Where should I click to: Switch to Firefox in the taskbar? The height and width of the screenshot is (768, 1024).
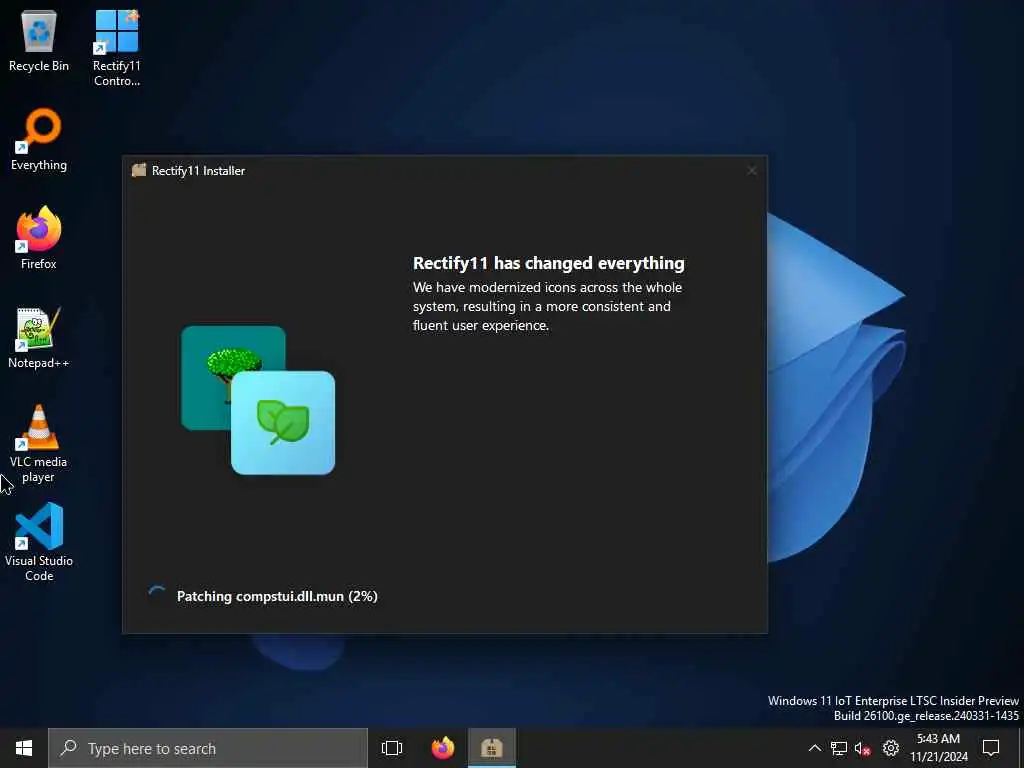[x=443, y=748]
